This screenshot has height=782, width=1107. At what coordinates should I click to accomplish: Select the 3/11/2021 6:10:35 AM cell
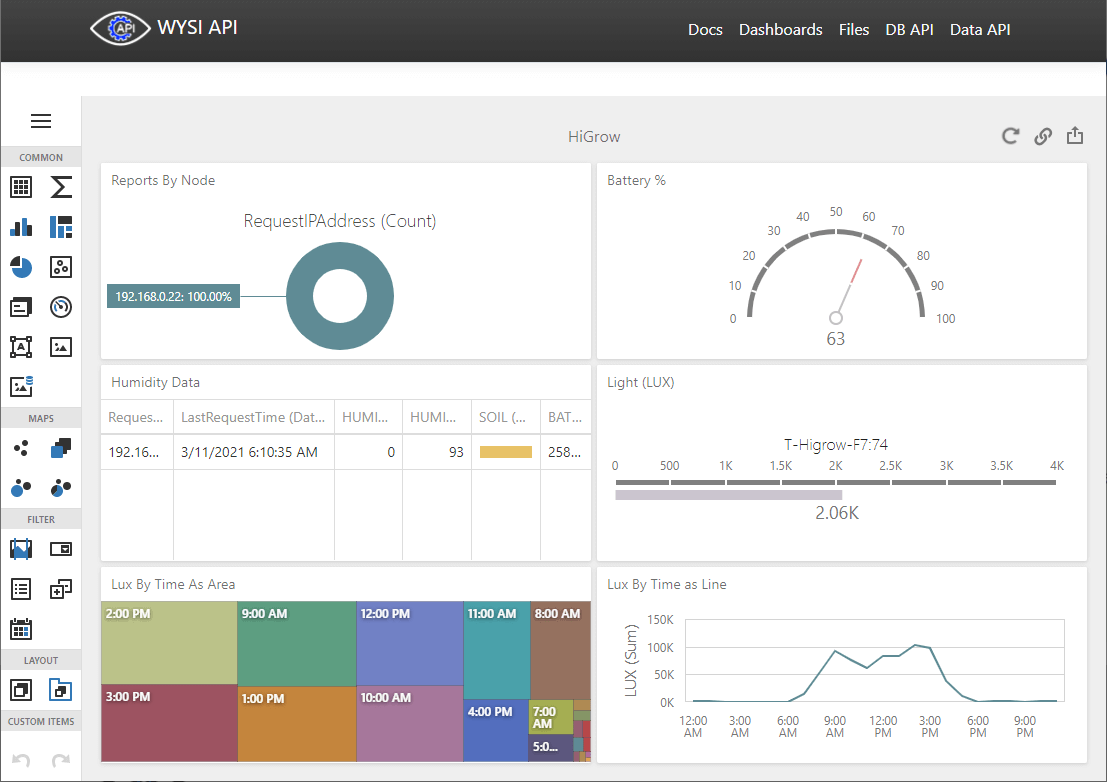coord(253,452)
